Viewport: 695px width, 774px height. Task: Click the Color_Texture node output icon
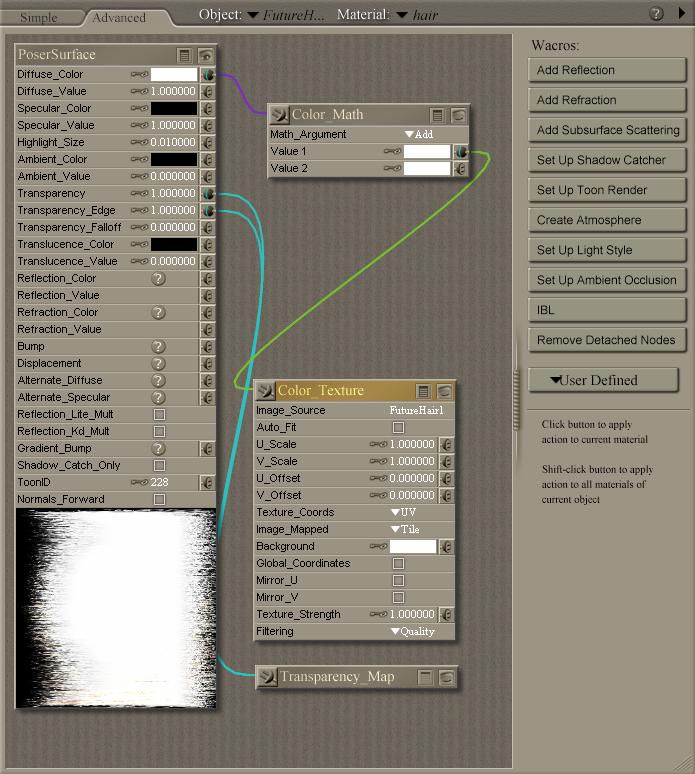point(265,391)
